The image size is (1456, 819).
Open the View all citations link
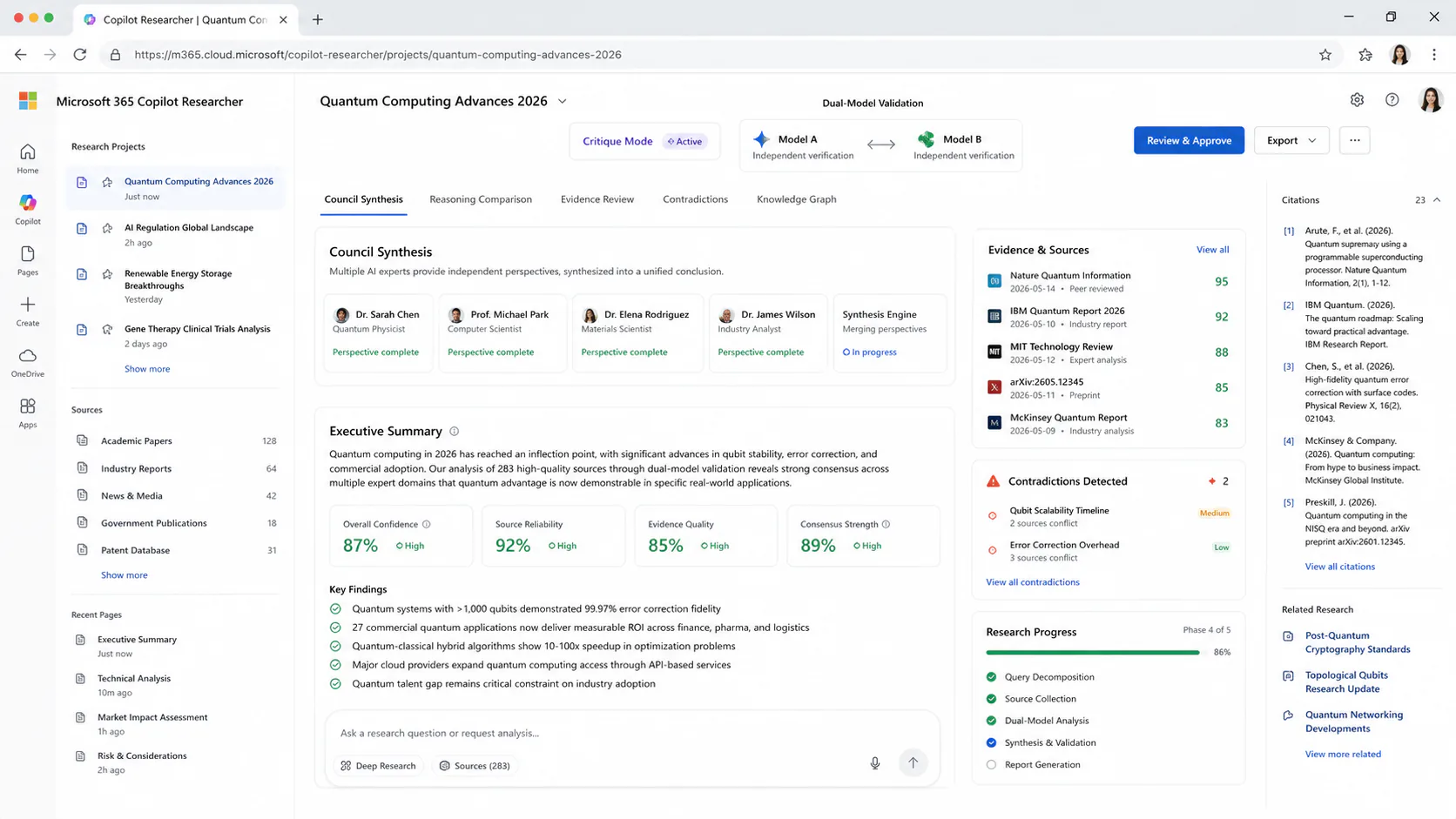(1340, 567)
